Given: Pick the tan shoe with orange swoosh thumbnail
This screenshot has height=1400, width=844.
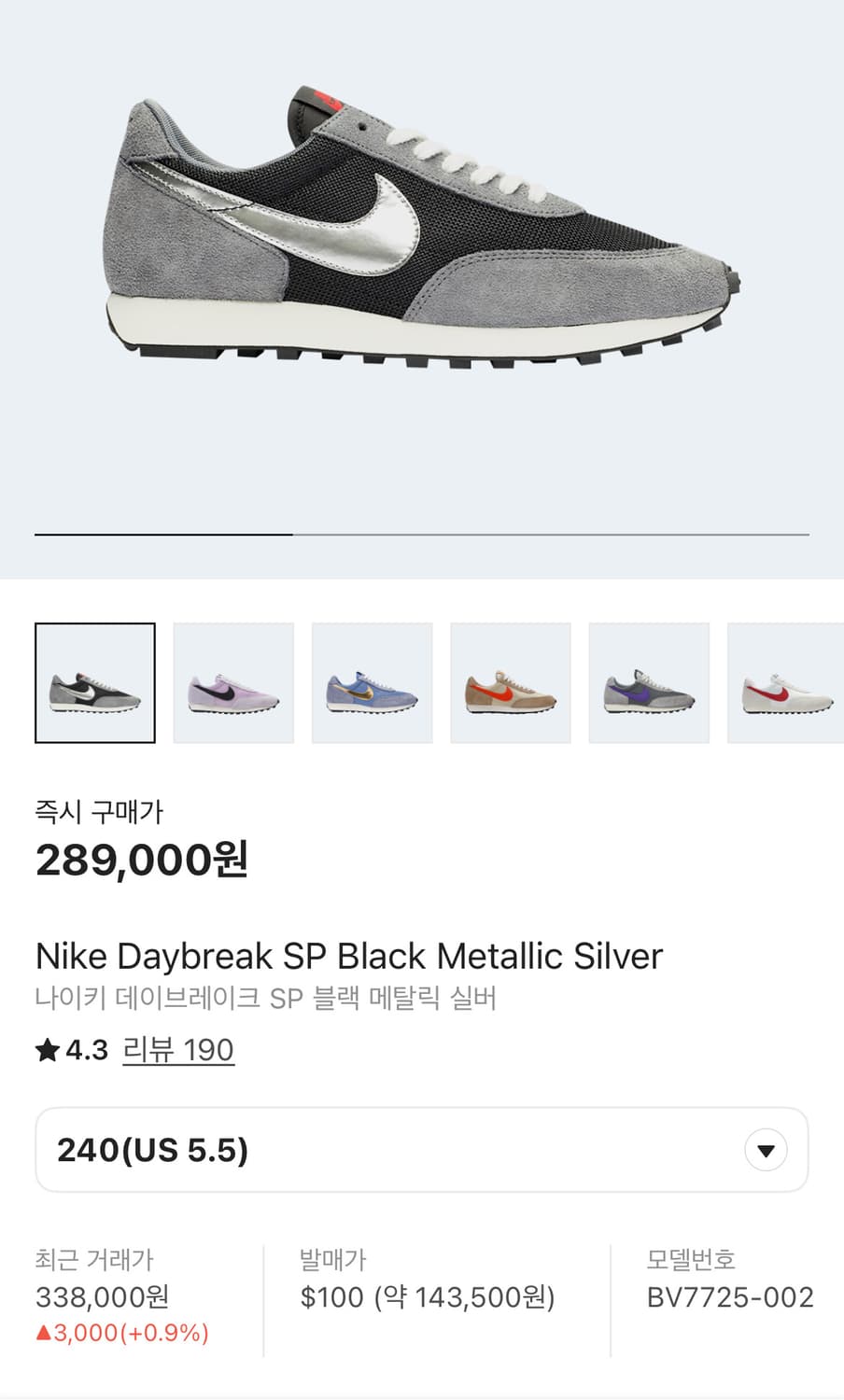Looking at the screenshot, I should click(x=511, y=683).
